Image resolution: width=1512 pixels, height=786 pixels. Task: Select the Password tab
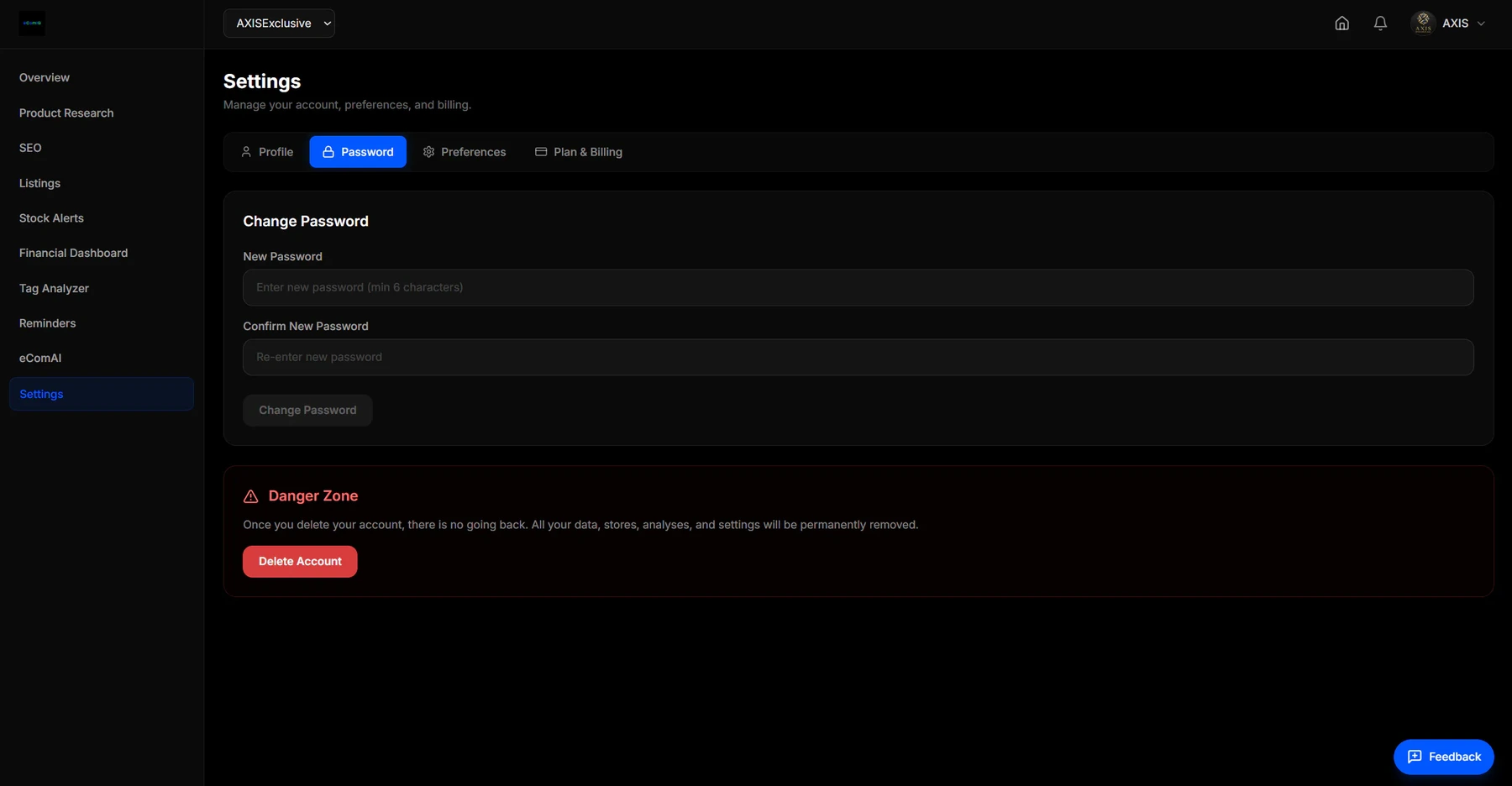(358, 152)
